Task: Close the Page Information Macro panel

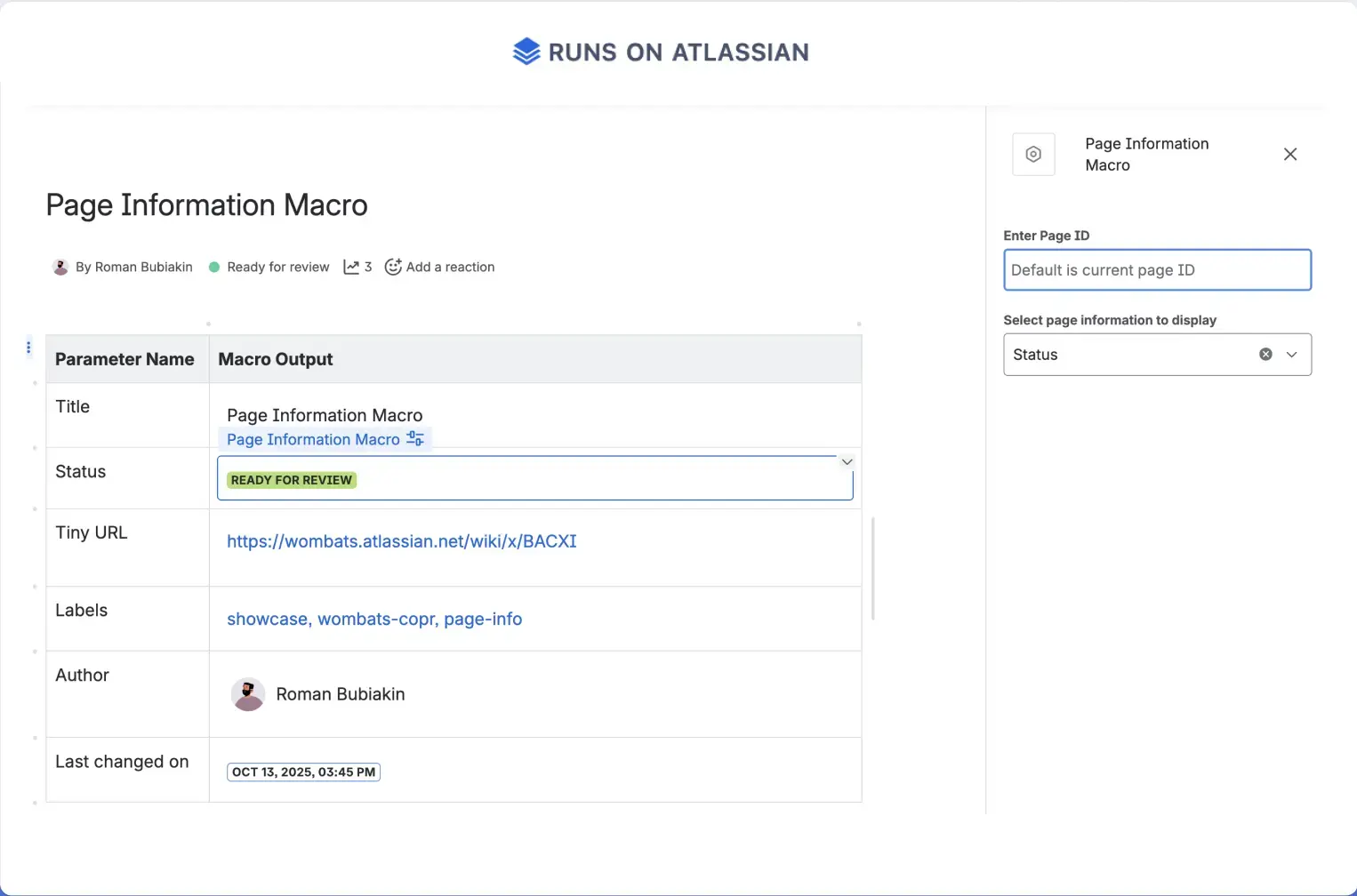Action: click(x=1290, y=155)
